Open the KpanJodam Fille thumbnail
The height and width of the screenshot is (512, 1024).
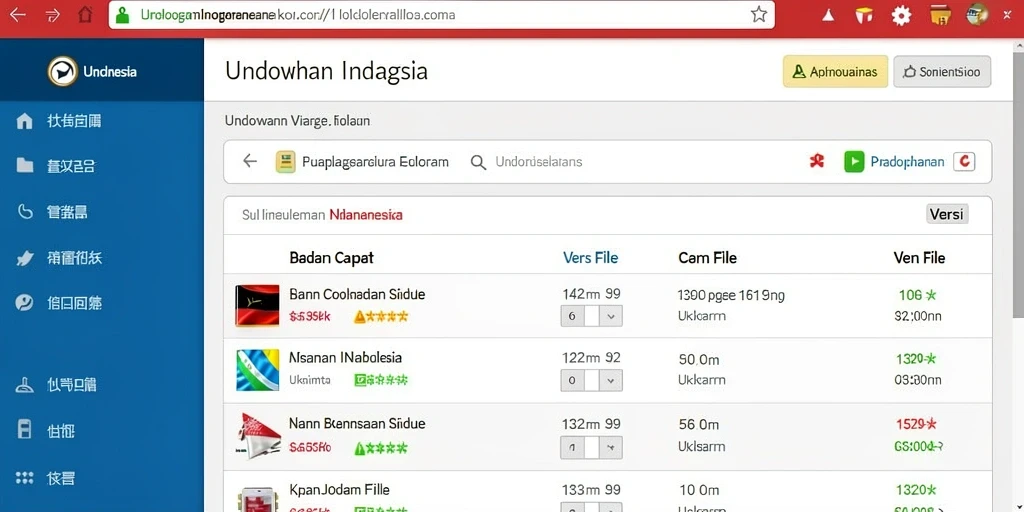(x=257, y=499)
